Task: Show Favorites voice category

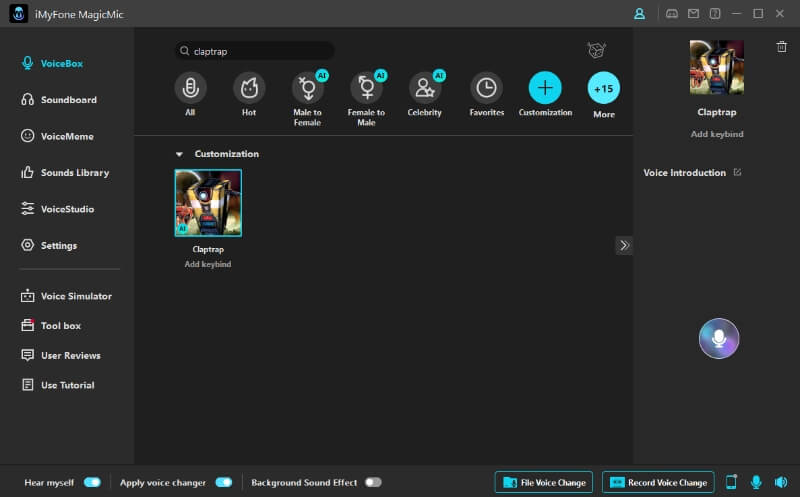Action: click(486, 88)
